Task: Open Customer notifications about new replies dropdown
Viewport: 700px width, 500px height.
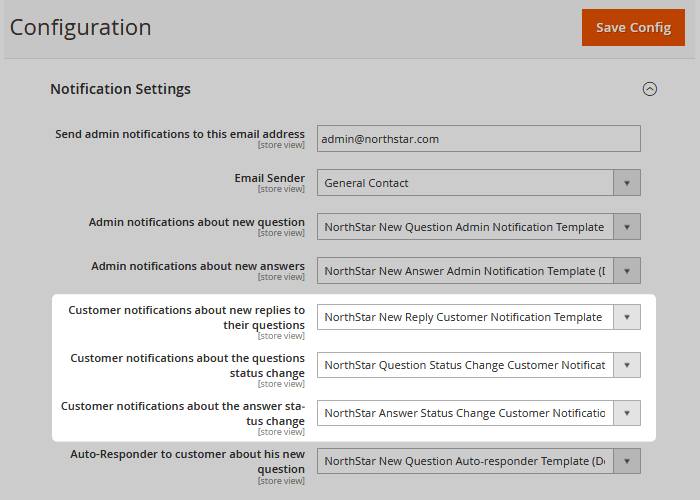Action: 479,317
